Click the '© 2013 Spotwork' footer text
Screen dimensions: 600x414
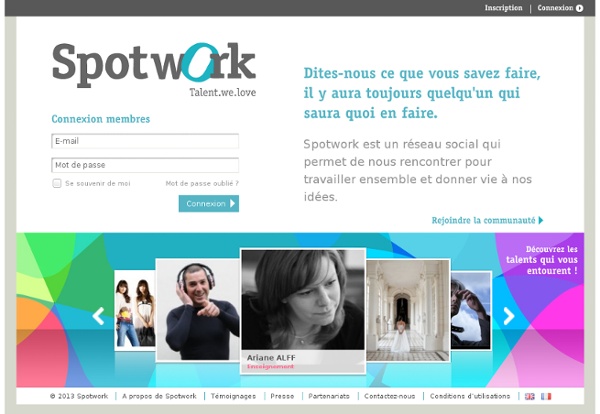pos(79,396)
